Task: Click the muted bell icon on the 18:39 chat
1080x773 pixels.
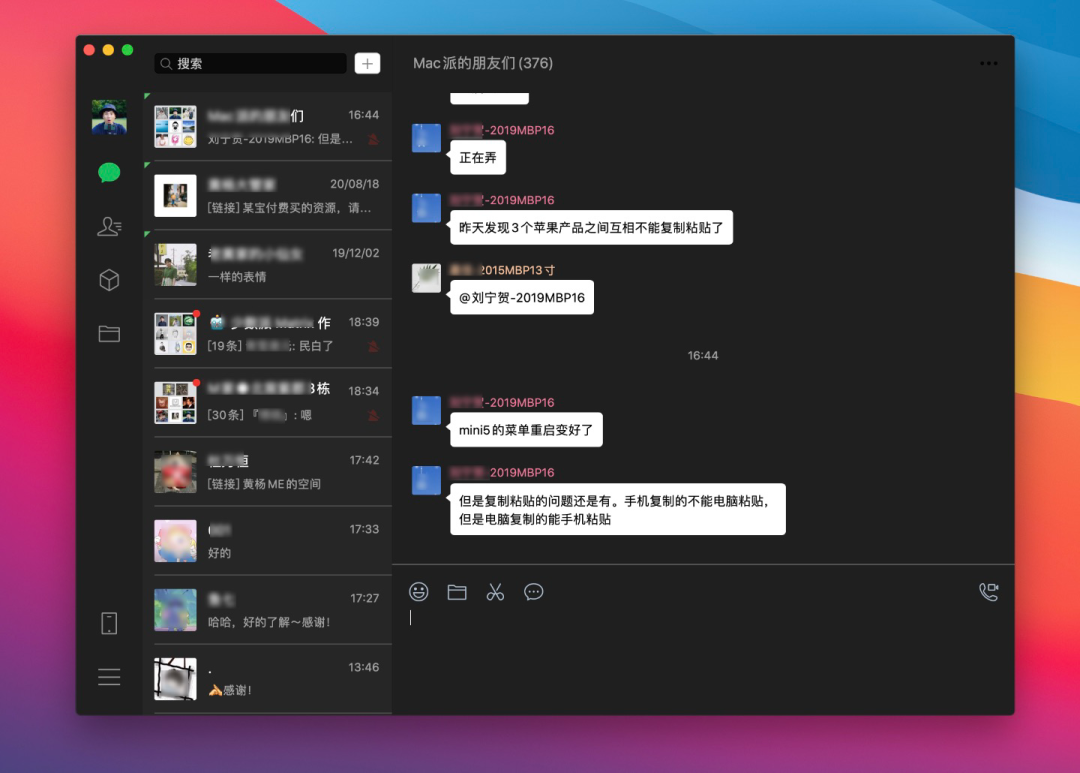Action: [373, 346]
